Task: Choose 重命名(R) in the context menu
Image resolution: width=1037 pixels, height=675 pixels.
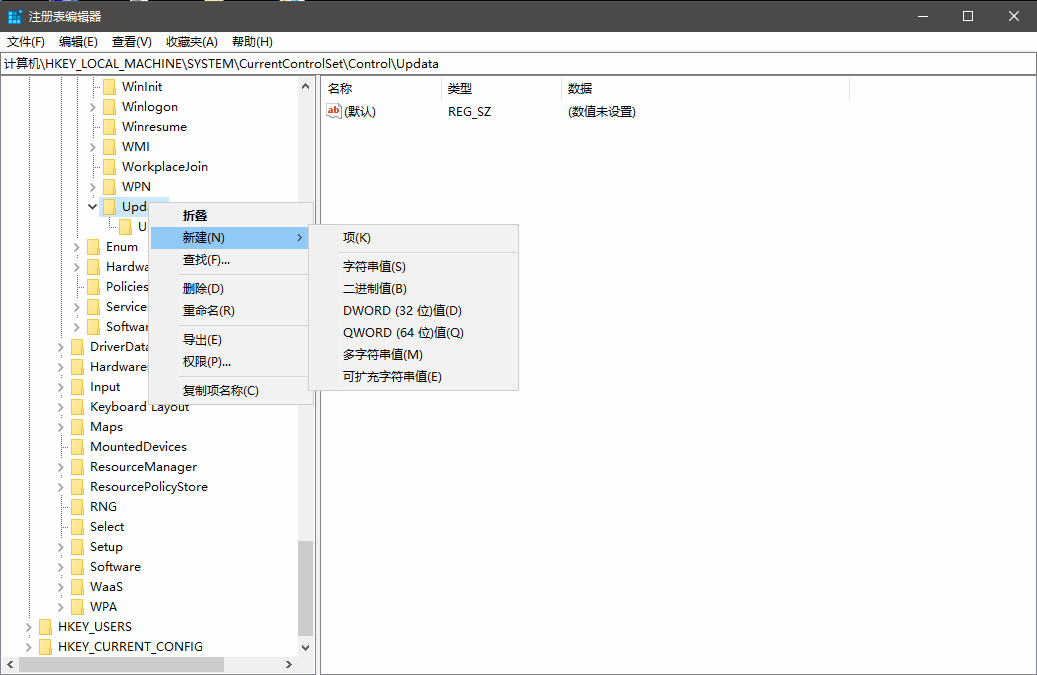Action: tap(229, 310)
